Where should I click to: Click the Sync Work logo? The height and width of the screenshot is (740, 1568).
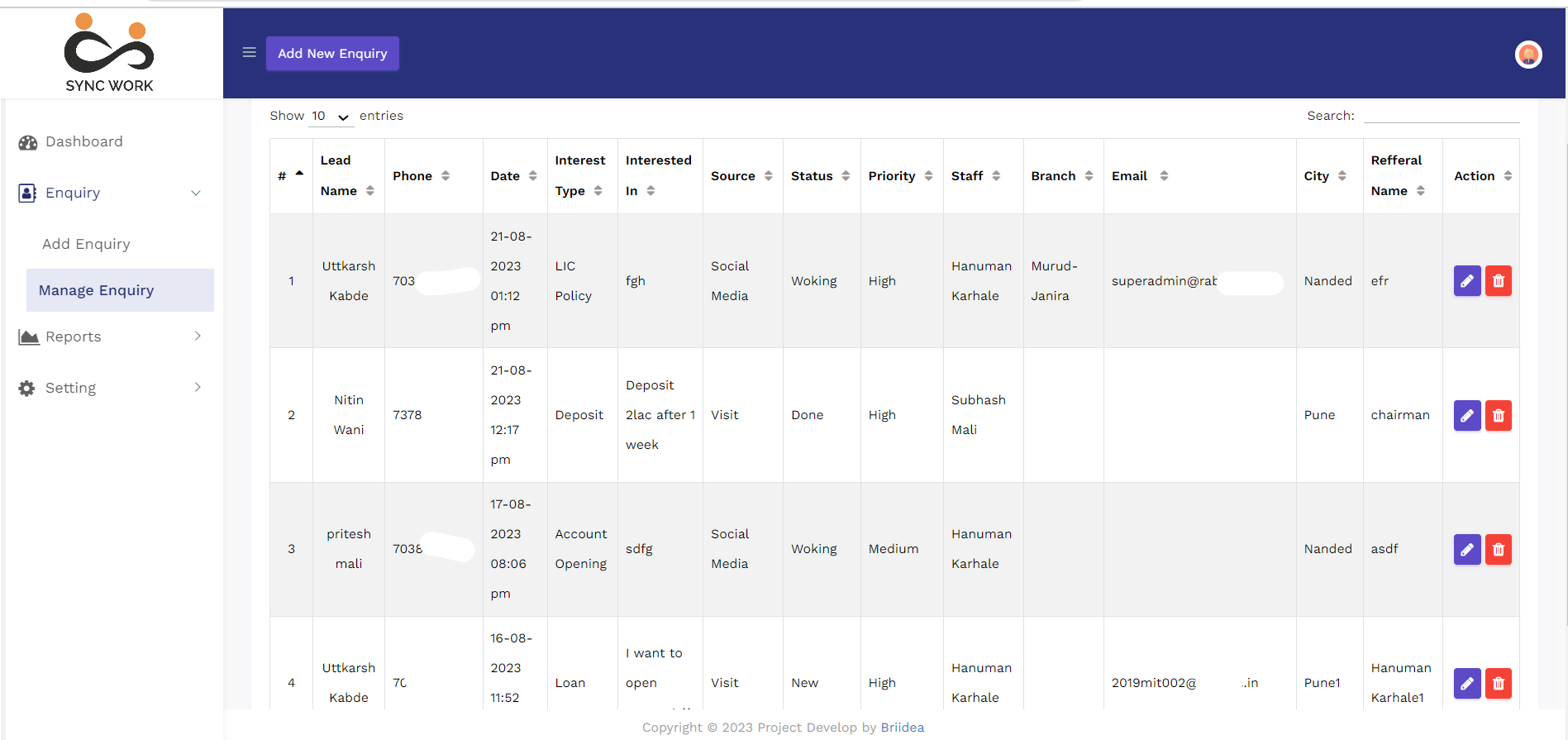click(x=109, y=52)
